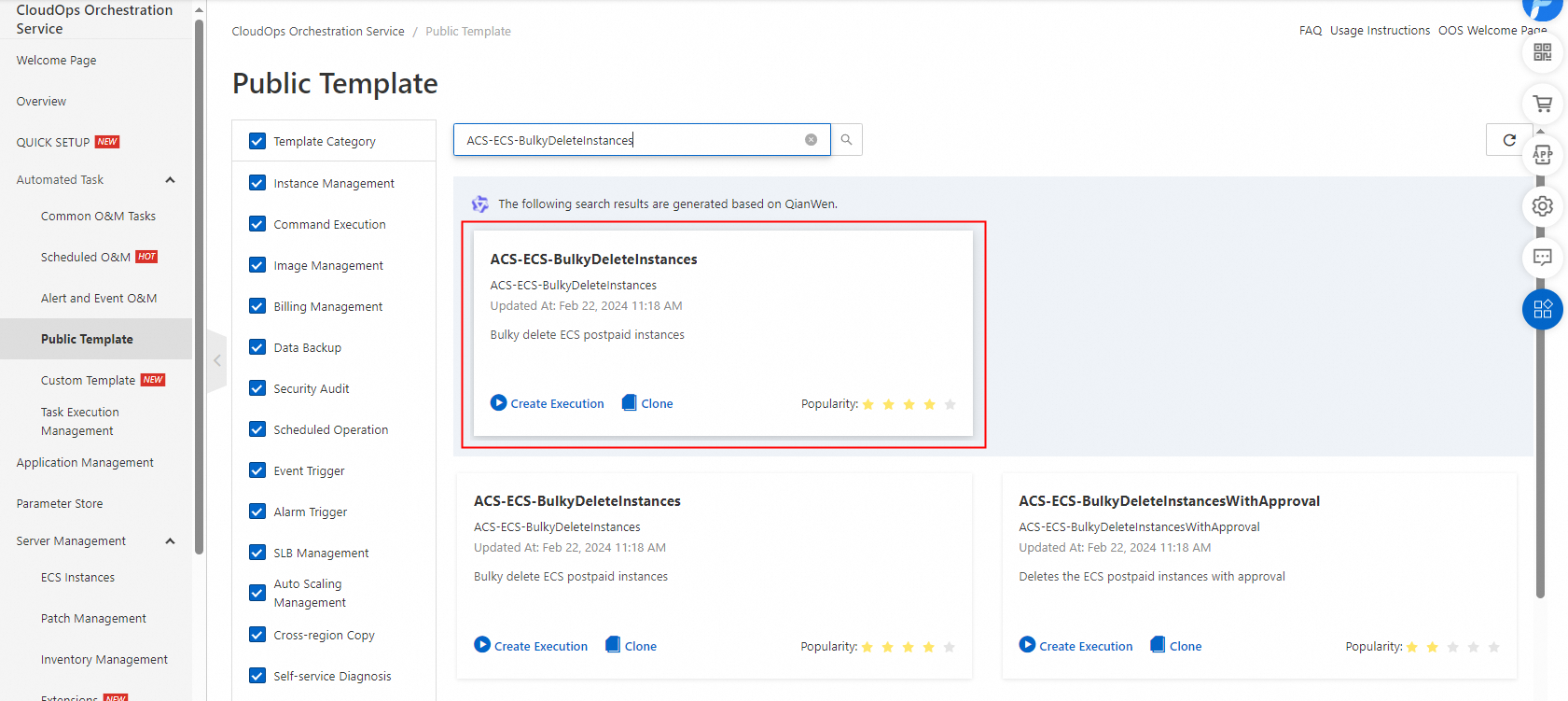Open the shopping cart floating icon
The height and width of the screenshot is (701, 1568).
[1543, 104]
